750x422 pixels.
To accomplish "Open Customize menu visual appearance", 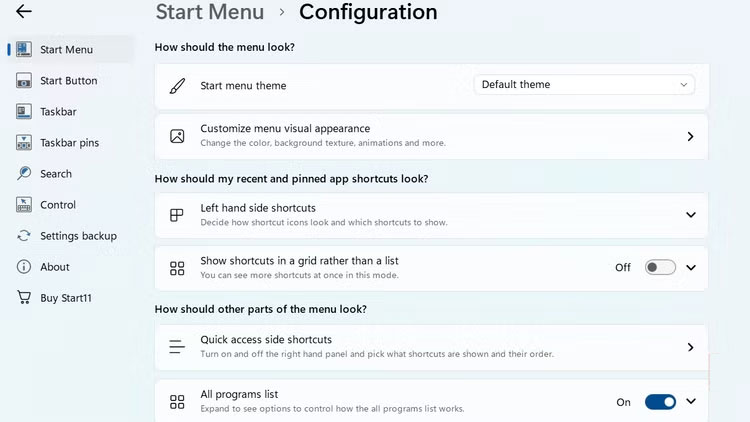I will (431, 136).
